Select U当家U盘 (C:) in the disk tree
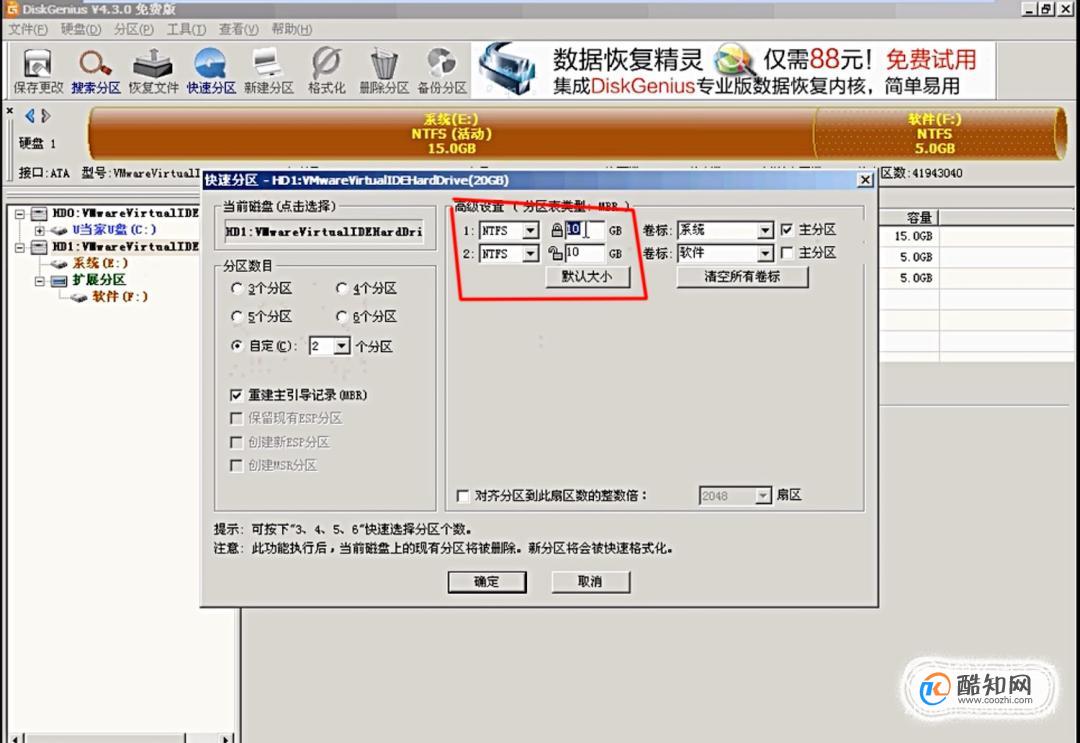 (x=114, y=230)
